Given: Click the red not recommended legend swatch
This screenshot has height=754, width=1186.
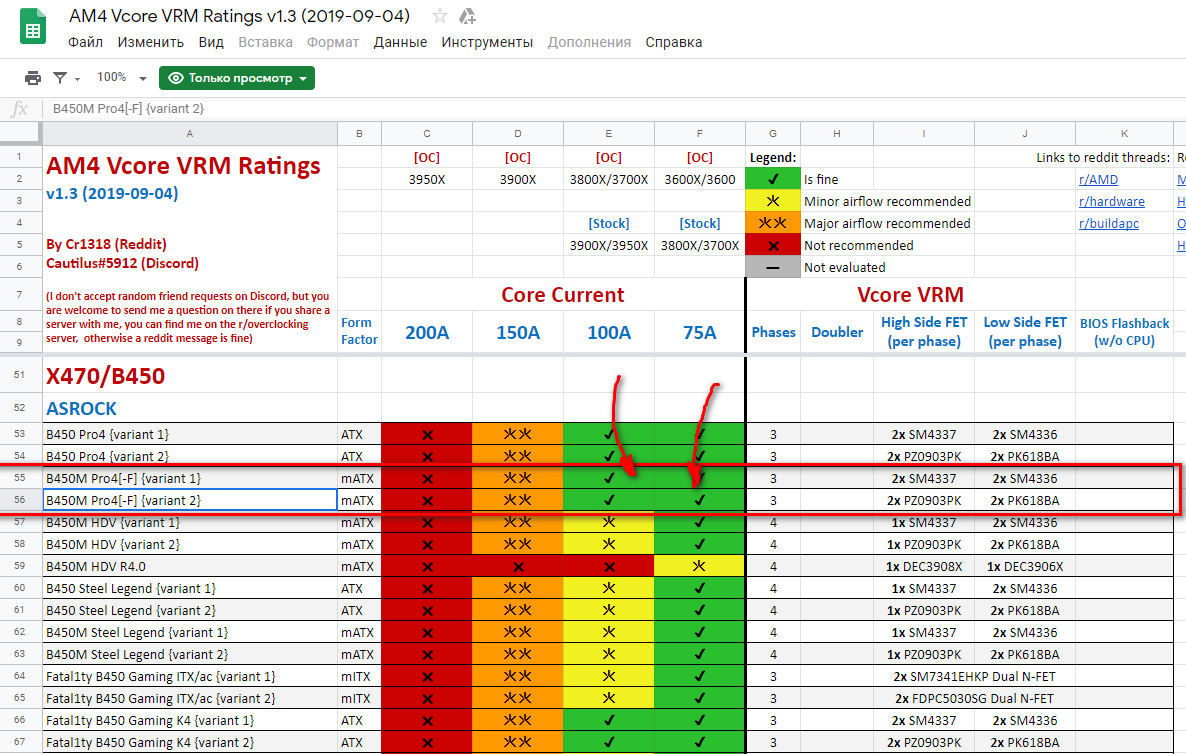Looking at the screenshot, I should pos(772,245).
